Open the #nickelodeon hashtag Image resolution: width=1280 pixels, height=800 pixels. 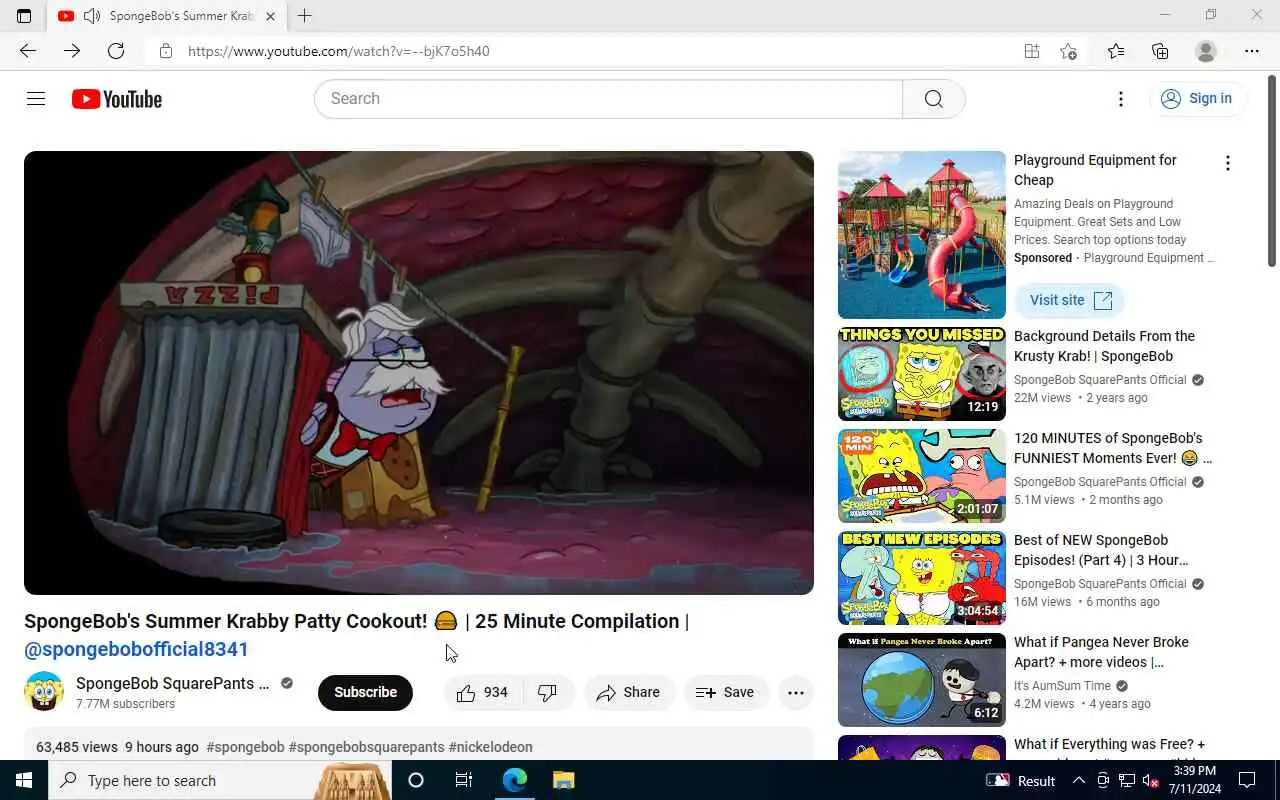pyautogui.click(x=490, y=747)
